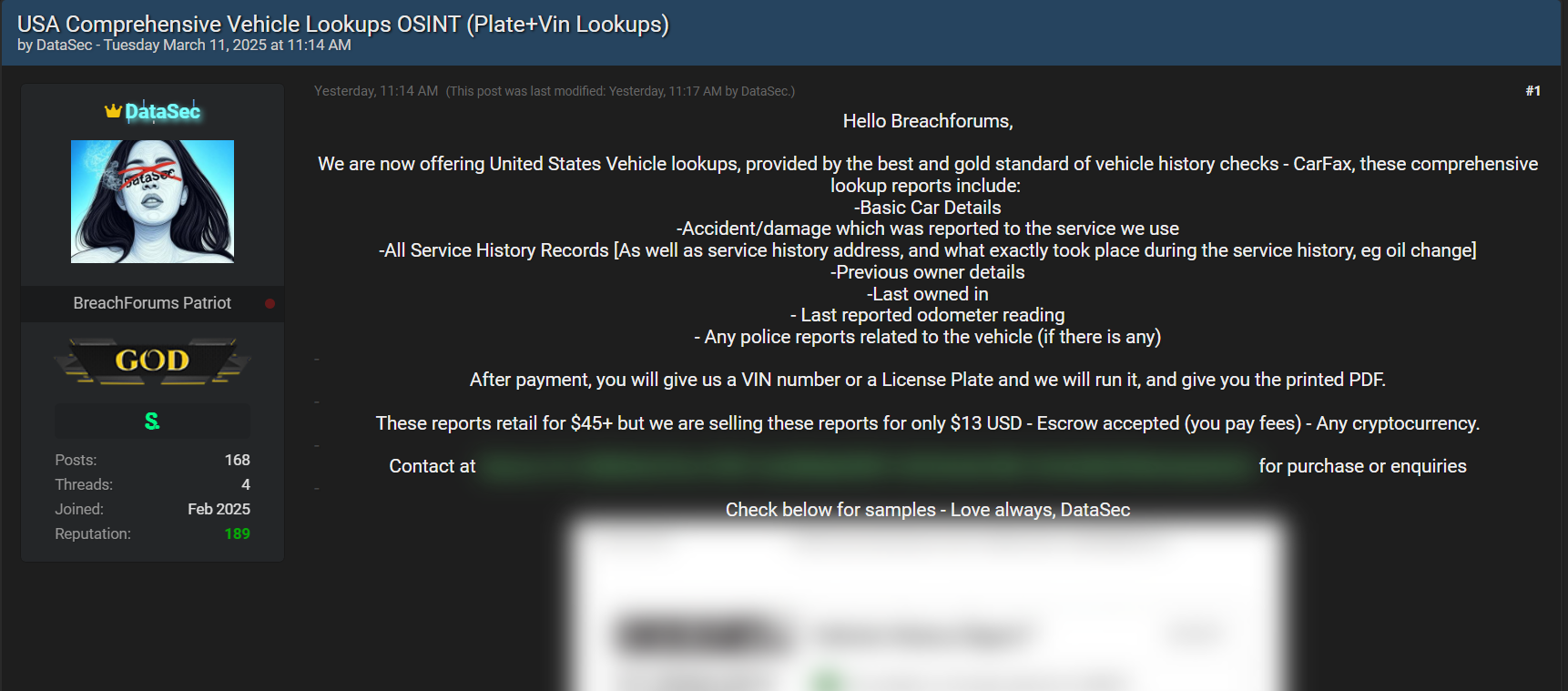Click the red offline status dot

tap(270, 303)
